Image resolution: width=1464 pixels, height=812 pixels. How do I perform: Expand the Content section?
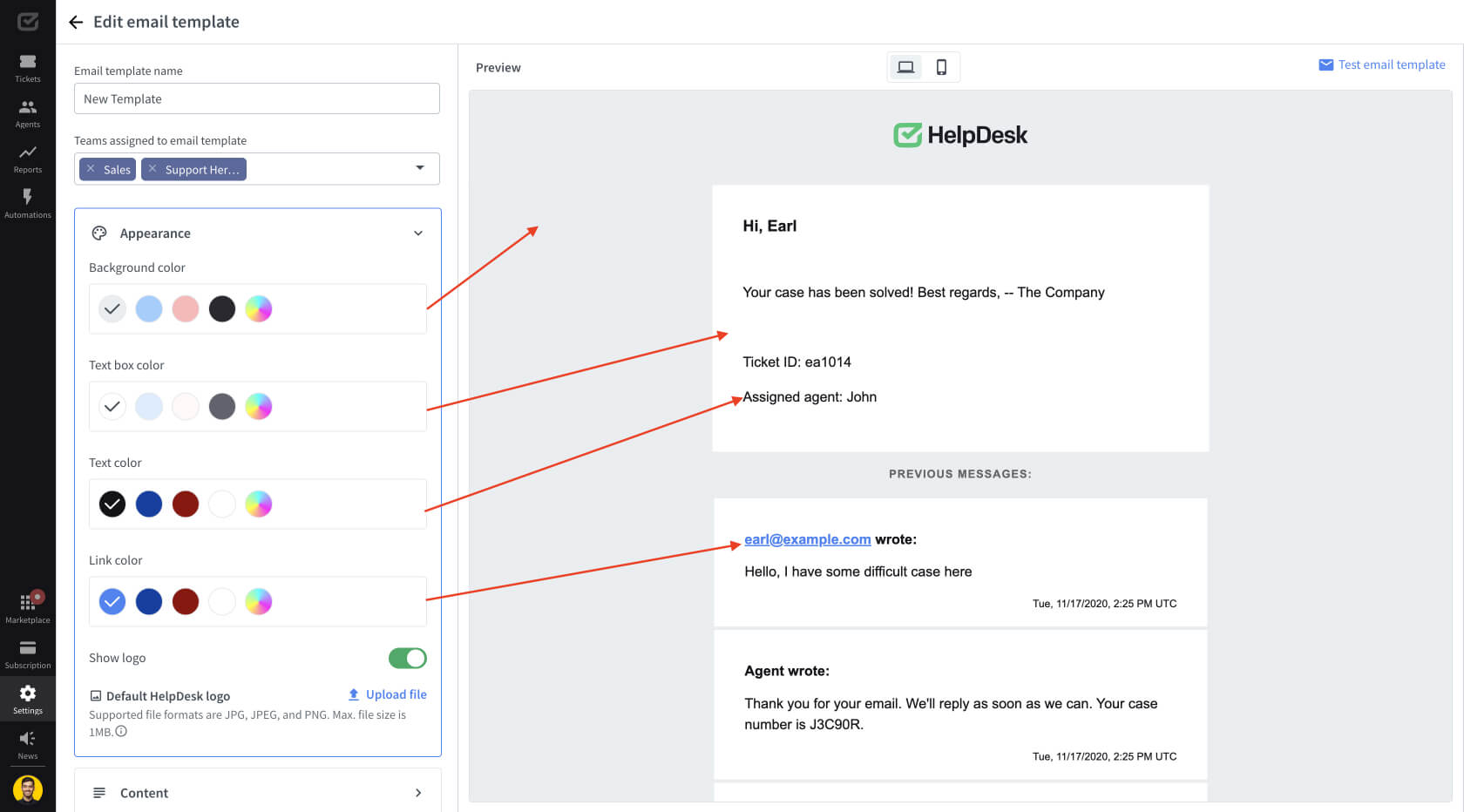coord(418,793)
